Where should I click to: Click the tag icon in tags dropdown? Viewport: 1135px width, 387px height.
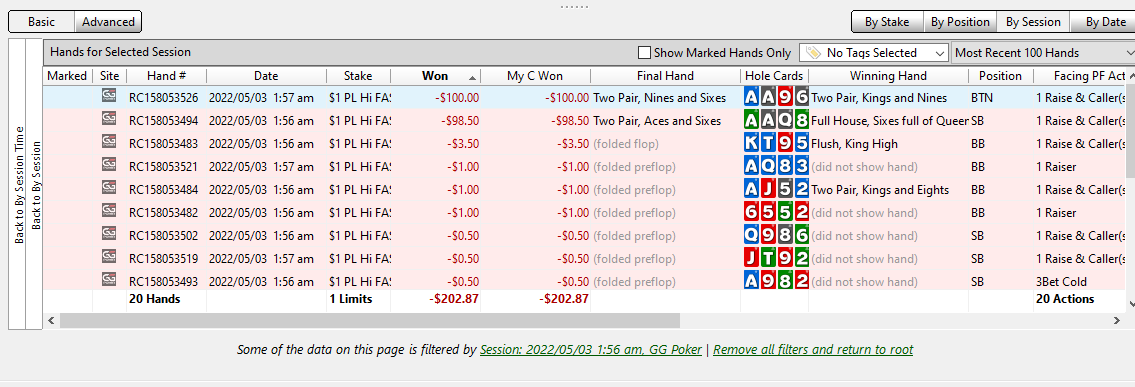click(x=813, y=53)
